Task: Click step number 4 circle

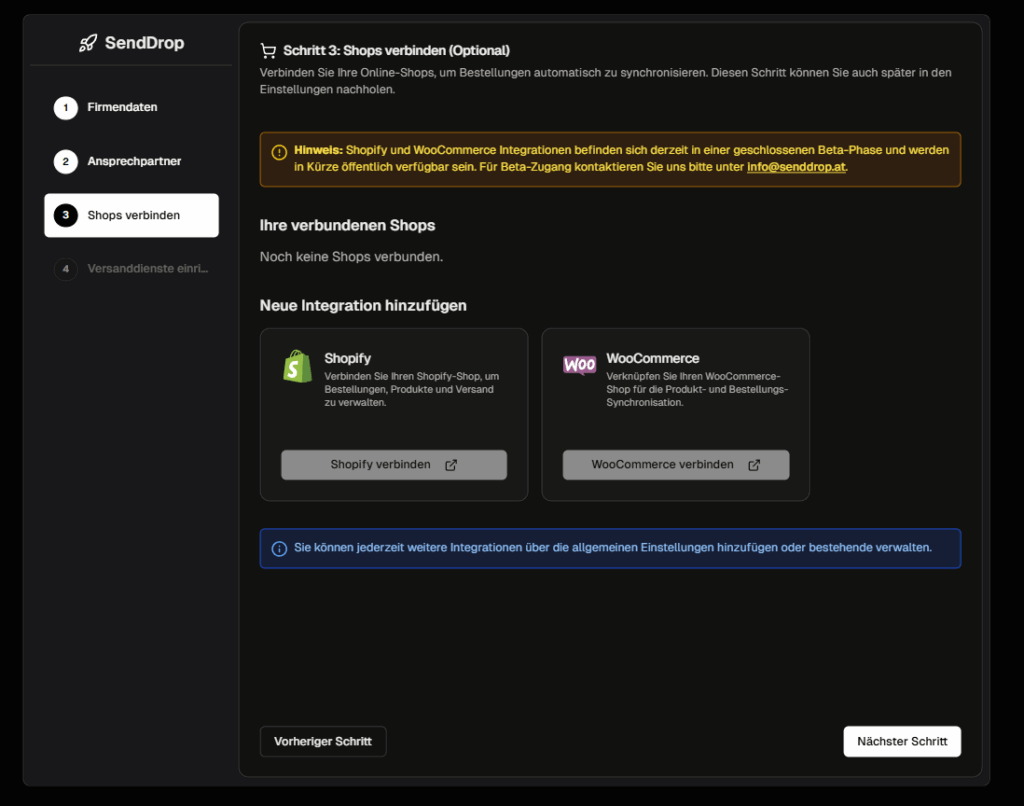Action: [65, 268]
